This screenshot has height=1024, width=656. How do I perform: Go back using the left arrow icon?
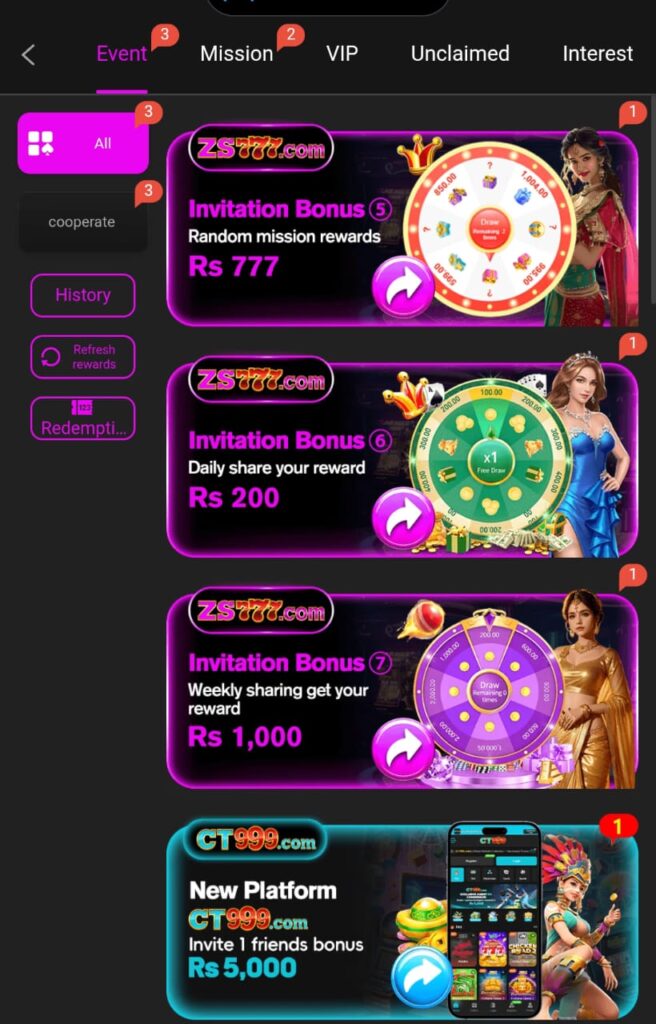28,55
